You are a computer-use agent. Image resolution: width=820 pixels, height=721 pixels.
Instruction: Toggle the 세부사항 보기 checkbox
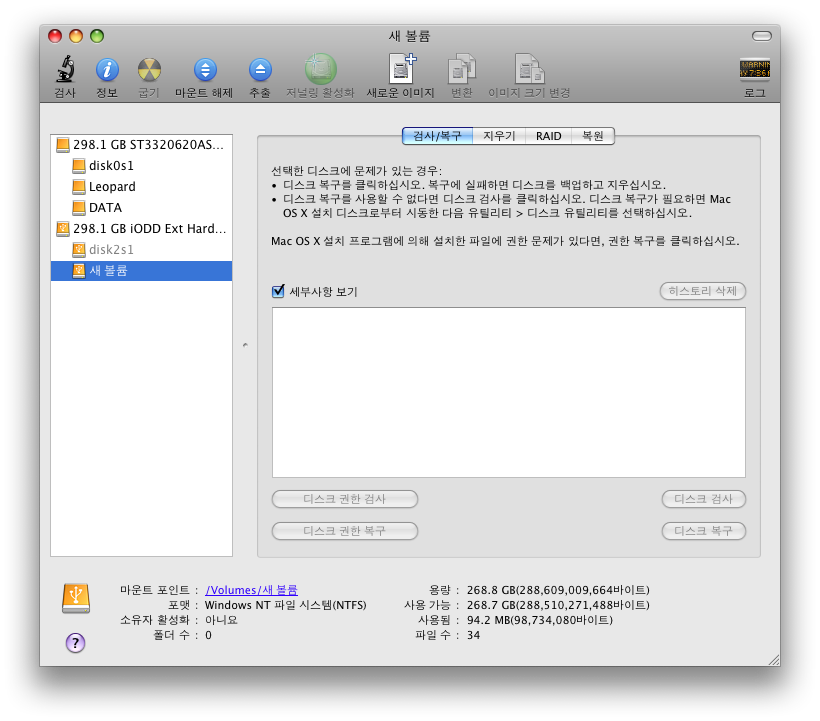[278, 291]
